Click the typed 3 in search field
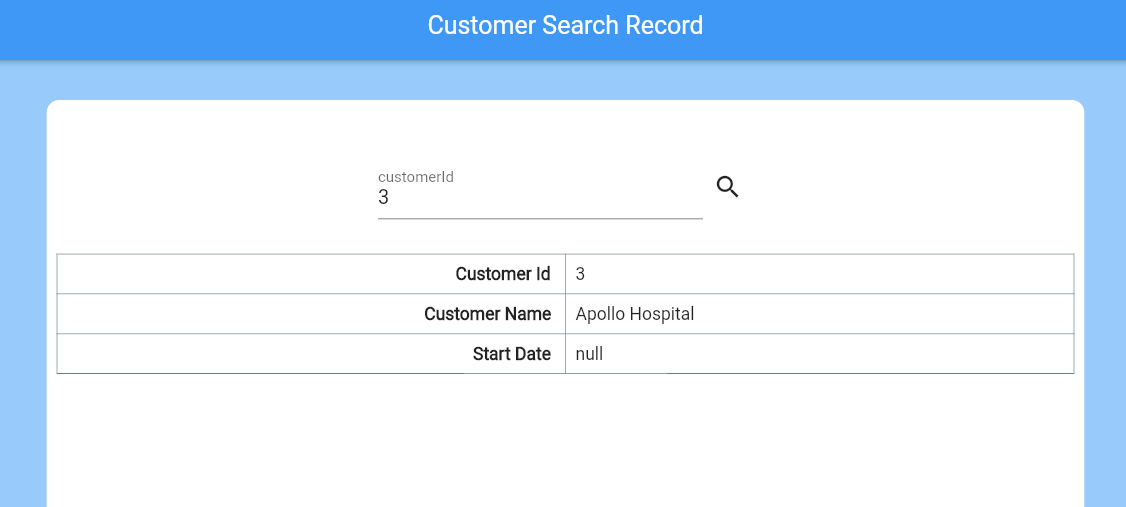The image size is (1126, 507). click(384, 198)
